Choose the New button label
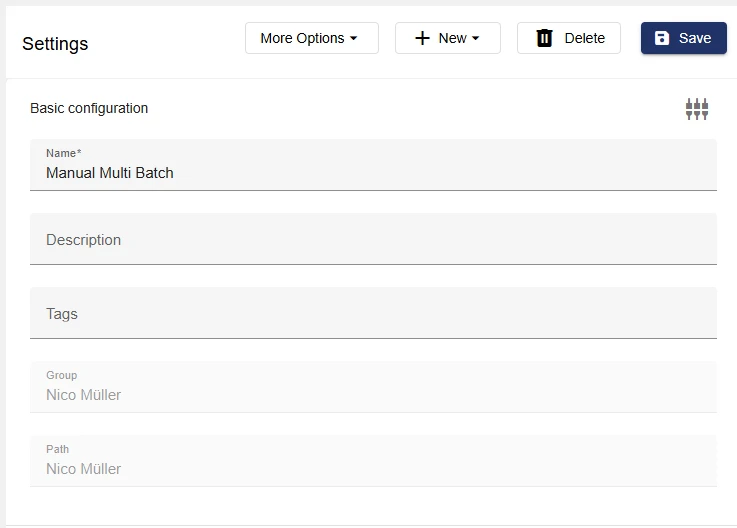The width and height of the screenshot is (737, 528). click(452, 38)
